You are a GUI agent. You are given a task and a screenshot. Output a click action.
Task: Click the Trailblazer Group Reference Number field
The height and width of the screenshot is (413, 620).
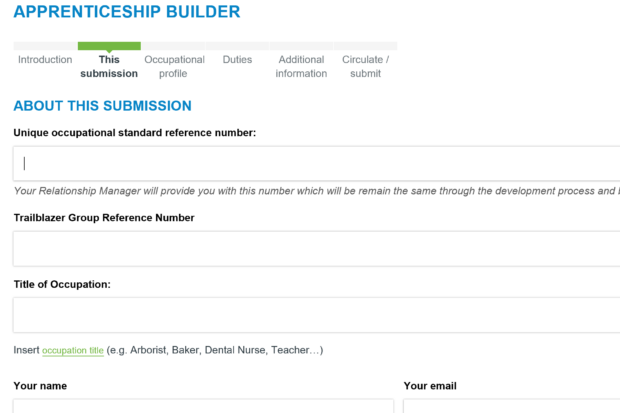point(316,249)
